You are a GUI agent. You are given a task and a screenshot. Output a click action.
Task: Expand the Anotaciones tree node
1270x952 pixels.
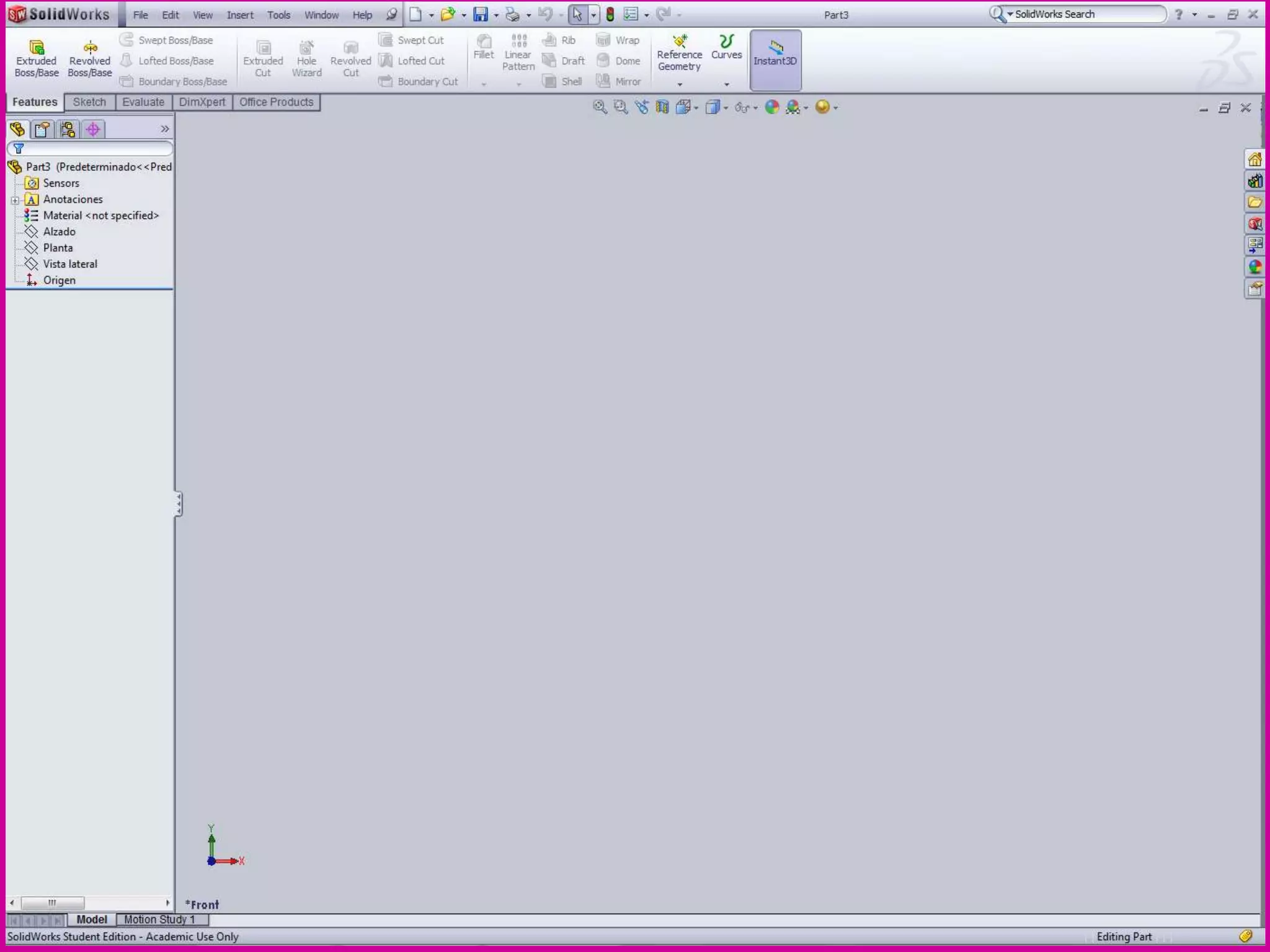pos(15,200)
